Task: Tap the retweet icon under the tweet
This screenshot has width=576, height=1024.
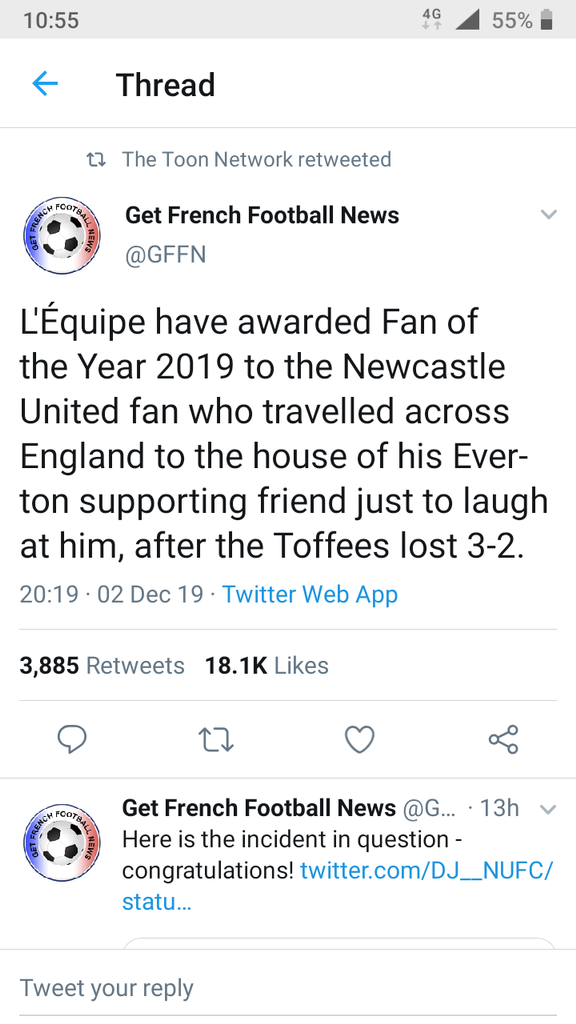Action: 216,740
